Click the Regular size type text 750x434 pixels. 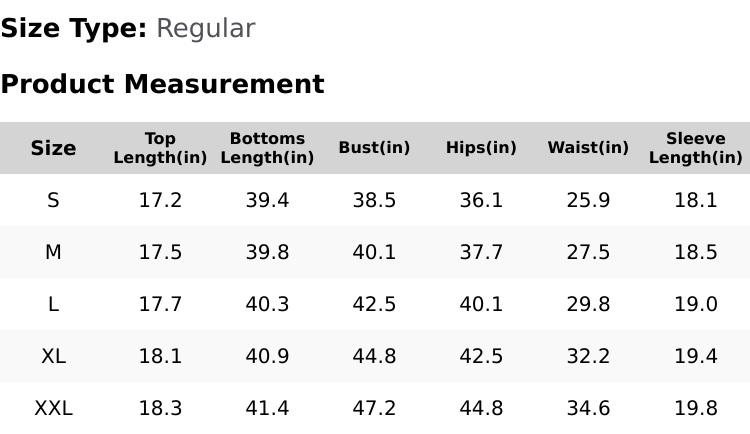coord(205,29)
